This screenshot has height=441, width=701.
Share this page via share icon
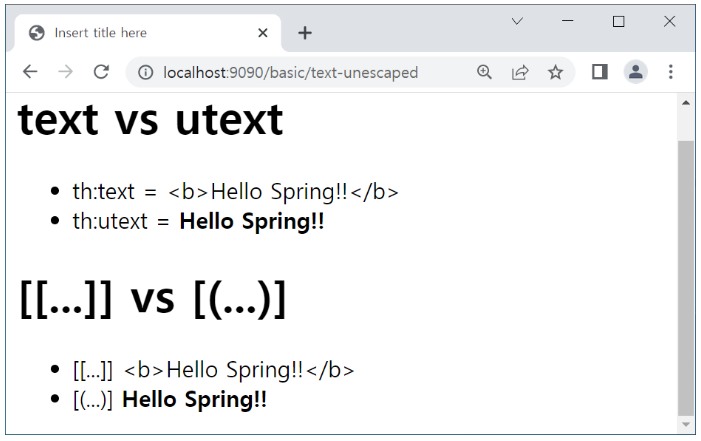[520, 72]
